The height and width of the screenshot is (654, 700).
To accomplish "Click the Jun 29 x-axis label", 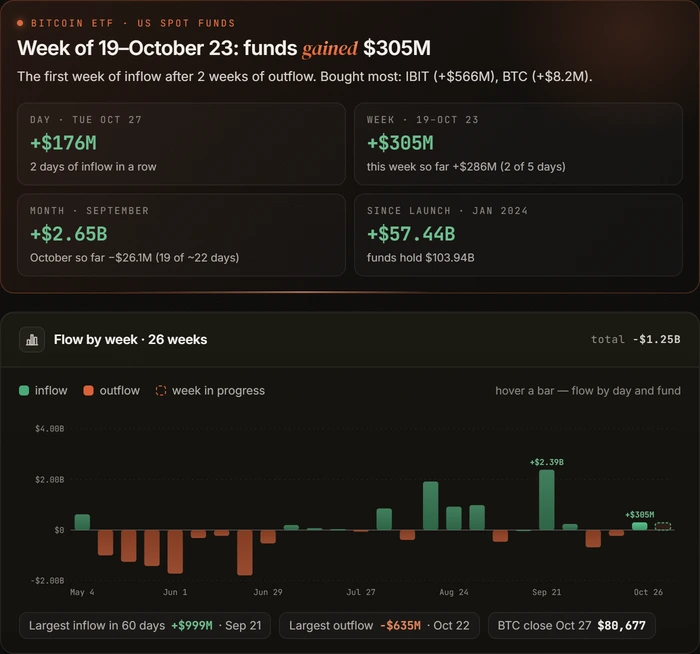I will click(268, 592).
